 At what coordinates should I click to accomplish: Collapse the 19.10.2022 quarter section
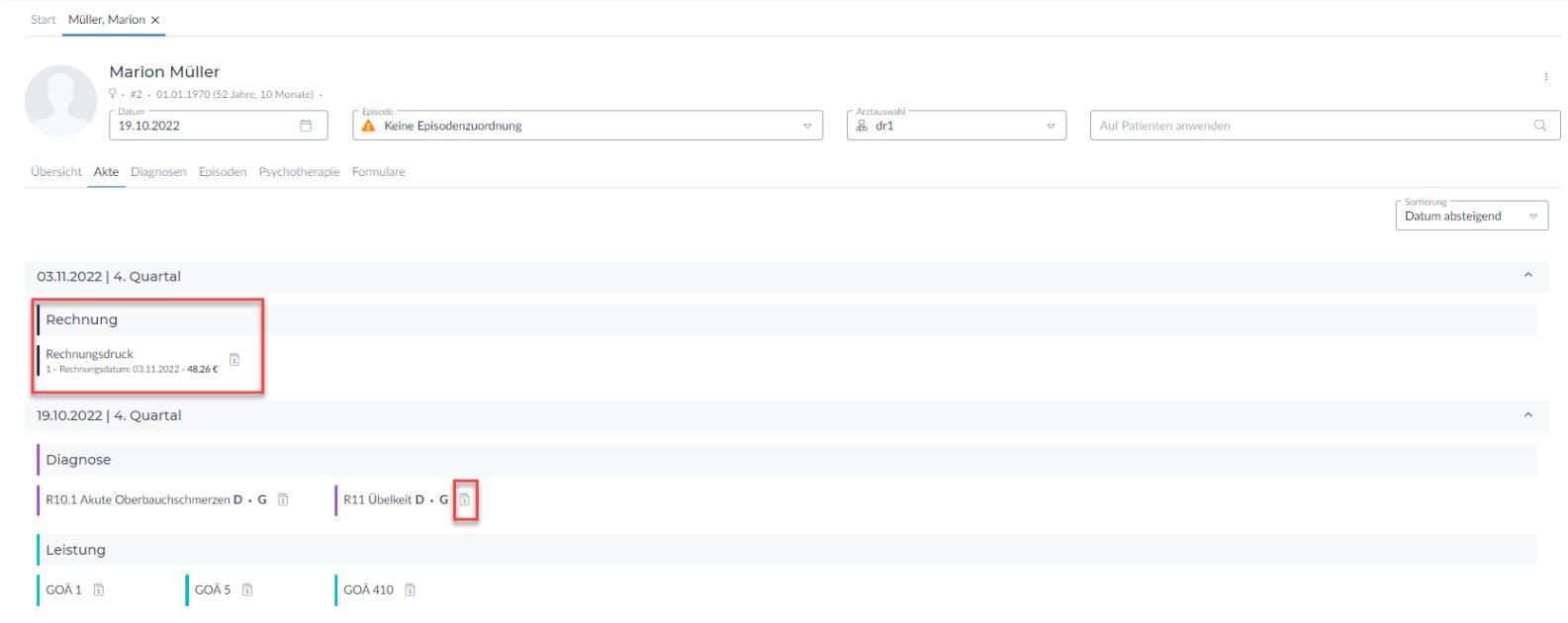(1527, 415)
